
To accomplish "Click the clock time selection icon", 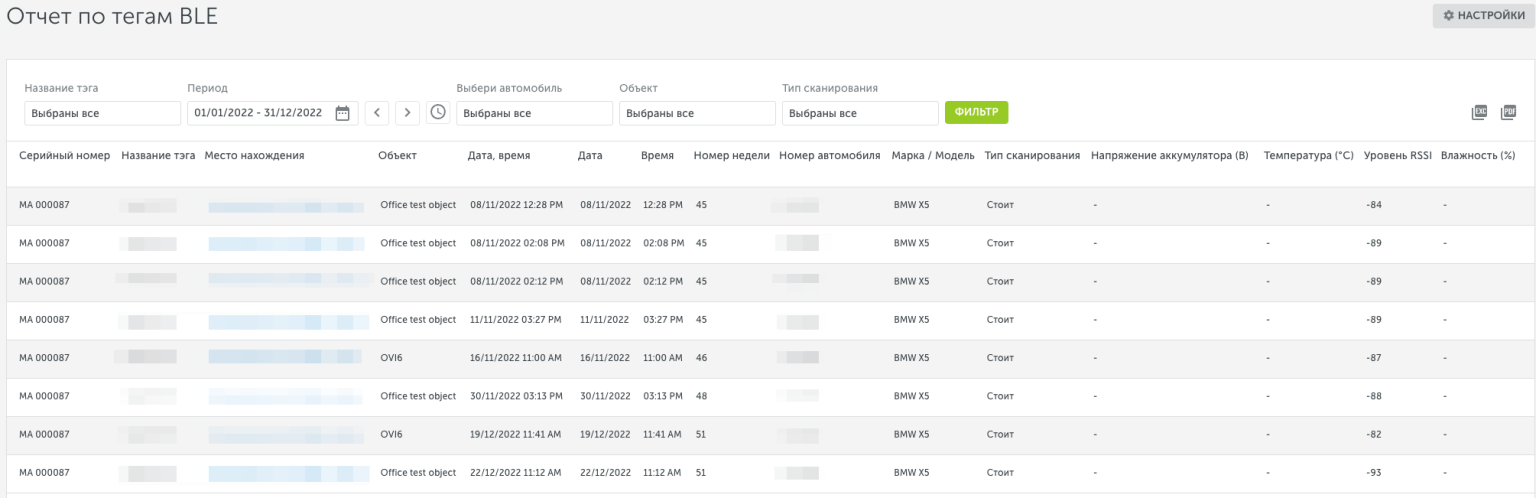I will [438, 112].
